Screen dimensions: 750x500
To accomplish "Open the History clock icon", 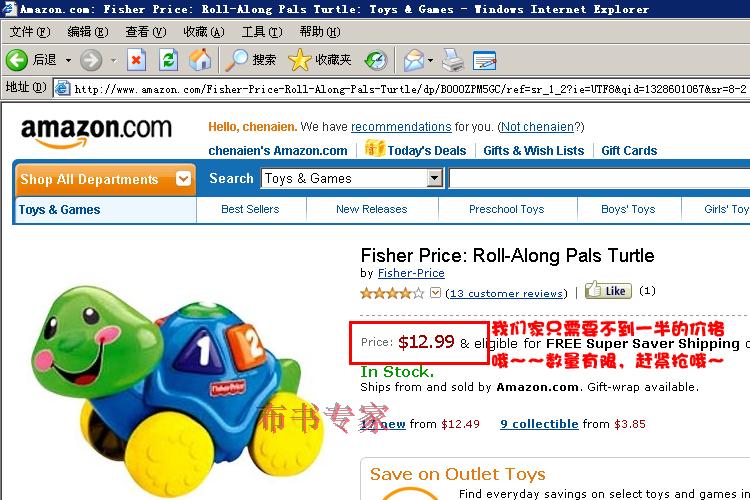I will pyautogui.click(x=376, y=61).
